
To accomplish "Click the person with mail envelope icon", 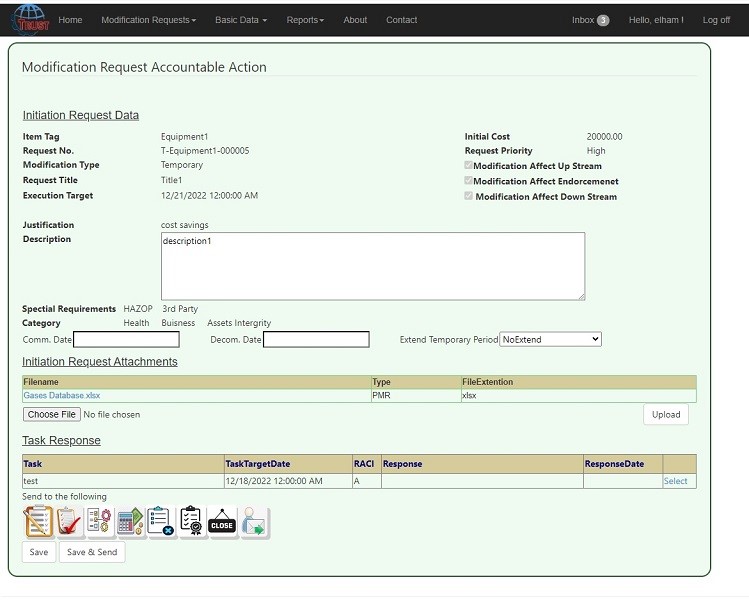I will 253,522.
